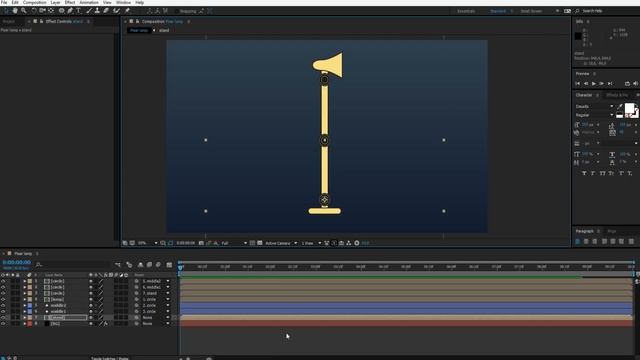The height and width of the screenshot is (360, 640).
Task: Expand the stand layer properties
Action: [x=24, y=318]
